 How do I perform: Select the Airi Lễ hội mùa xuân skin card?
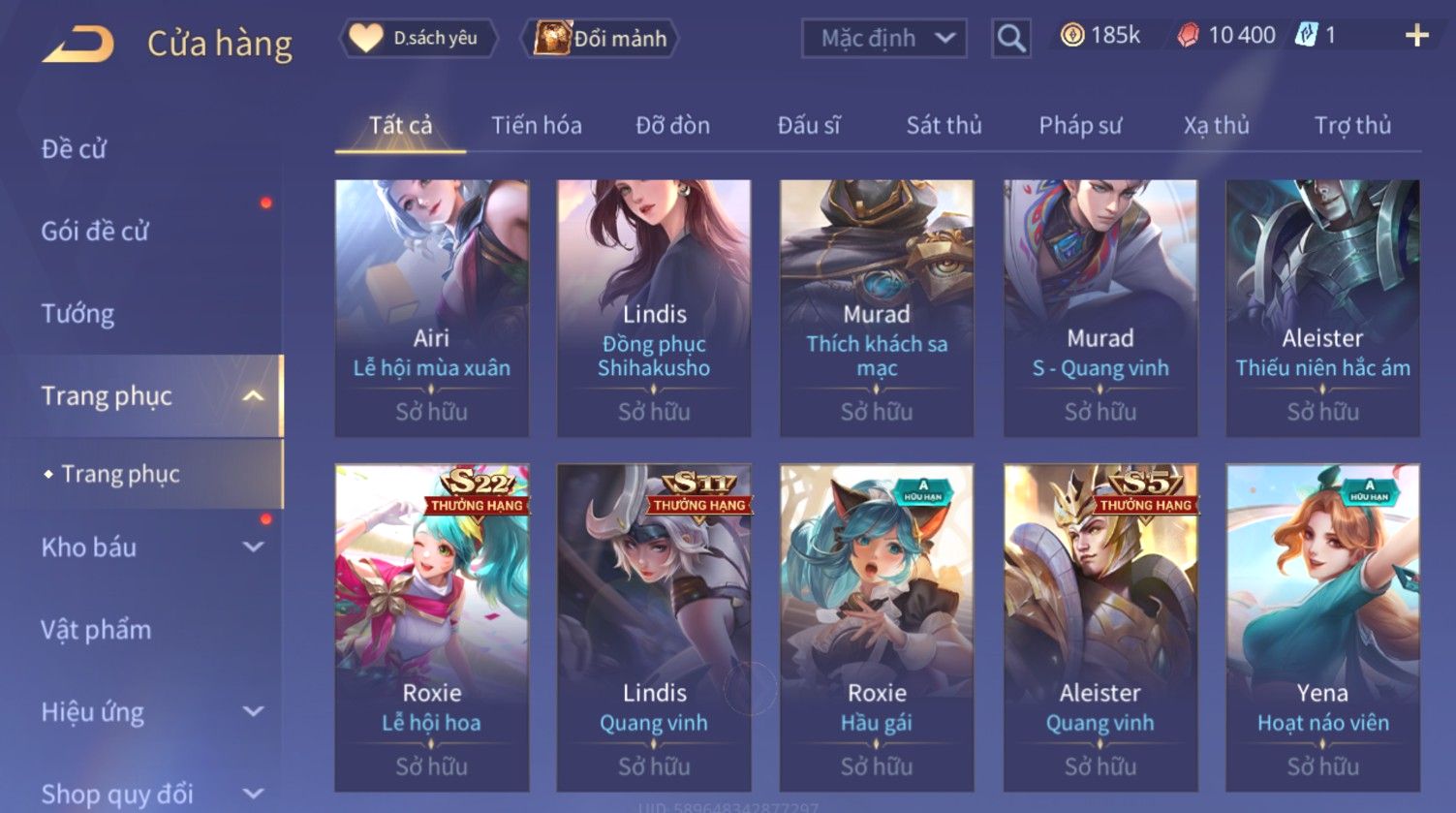tap(432, 308)
